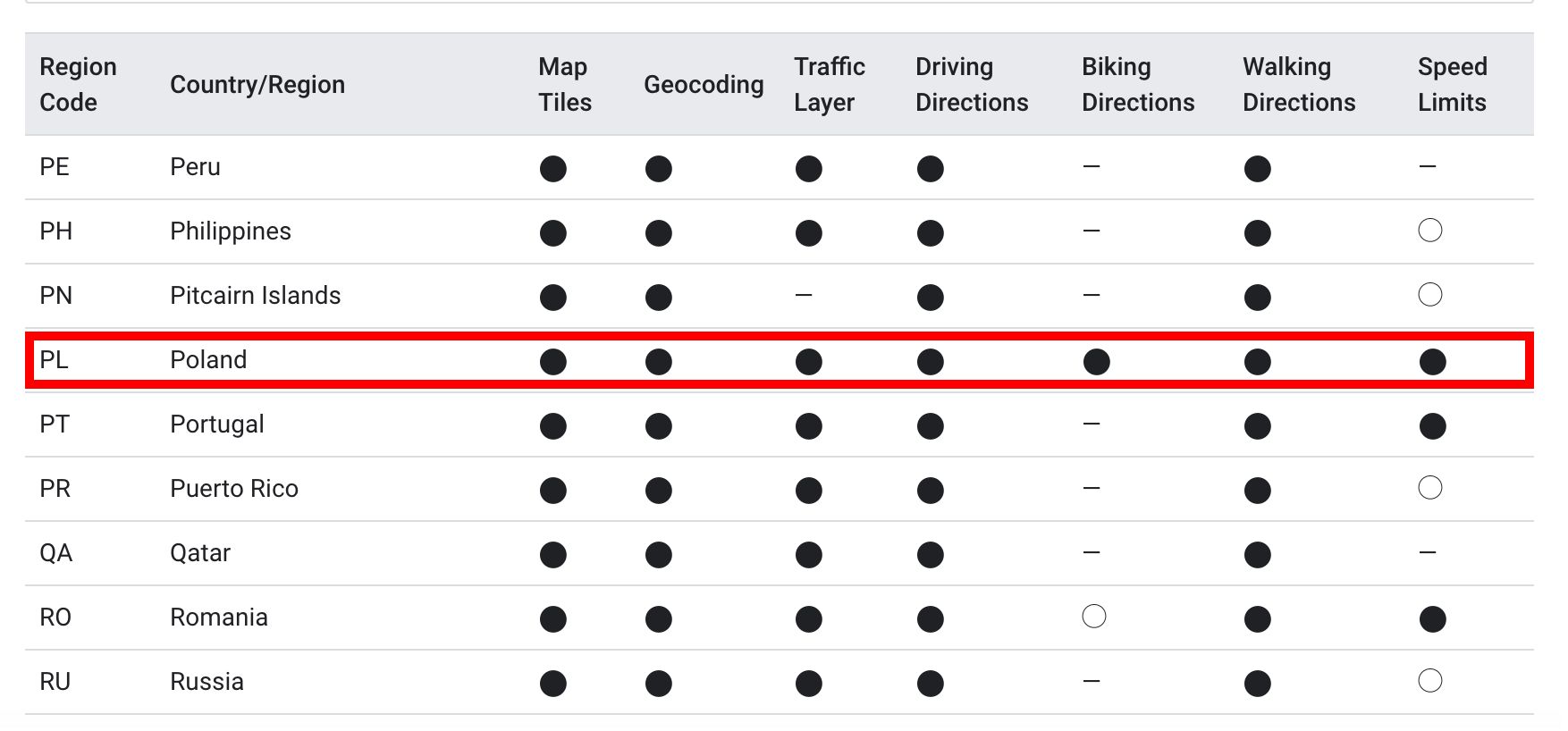Select the Poland country name cell
The width and height of the screenshot is (1568, 731).
[x=208, y=360]
